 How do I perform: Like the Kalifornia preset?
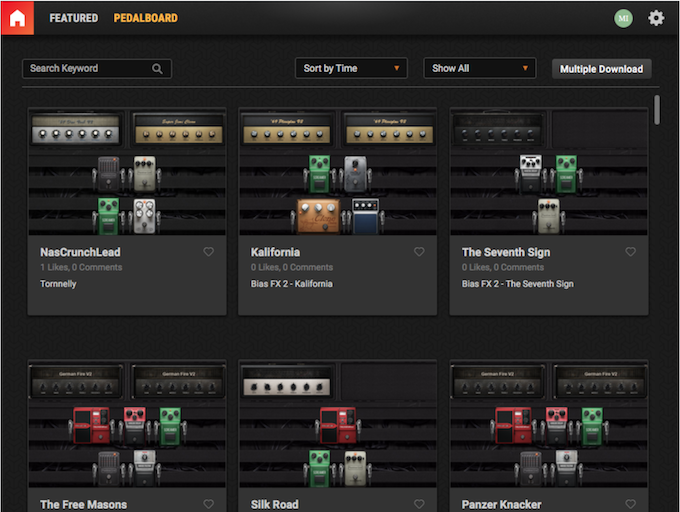tap(419, 251)
